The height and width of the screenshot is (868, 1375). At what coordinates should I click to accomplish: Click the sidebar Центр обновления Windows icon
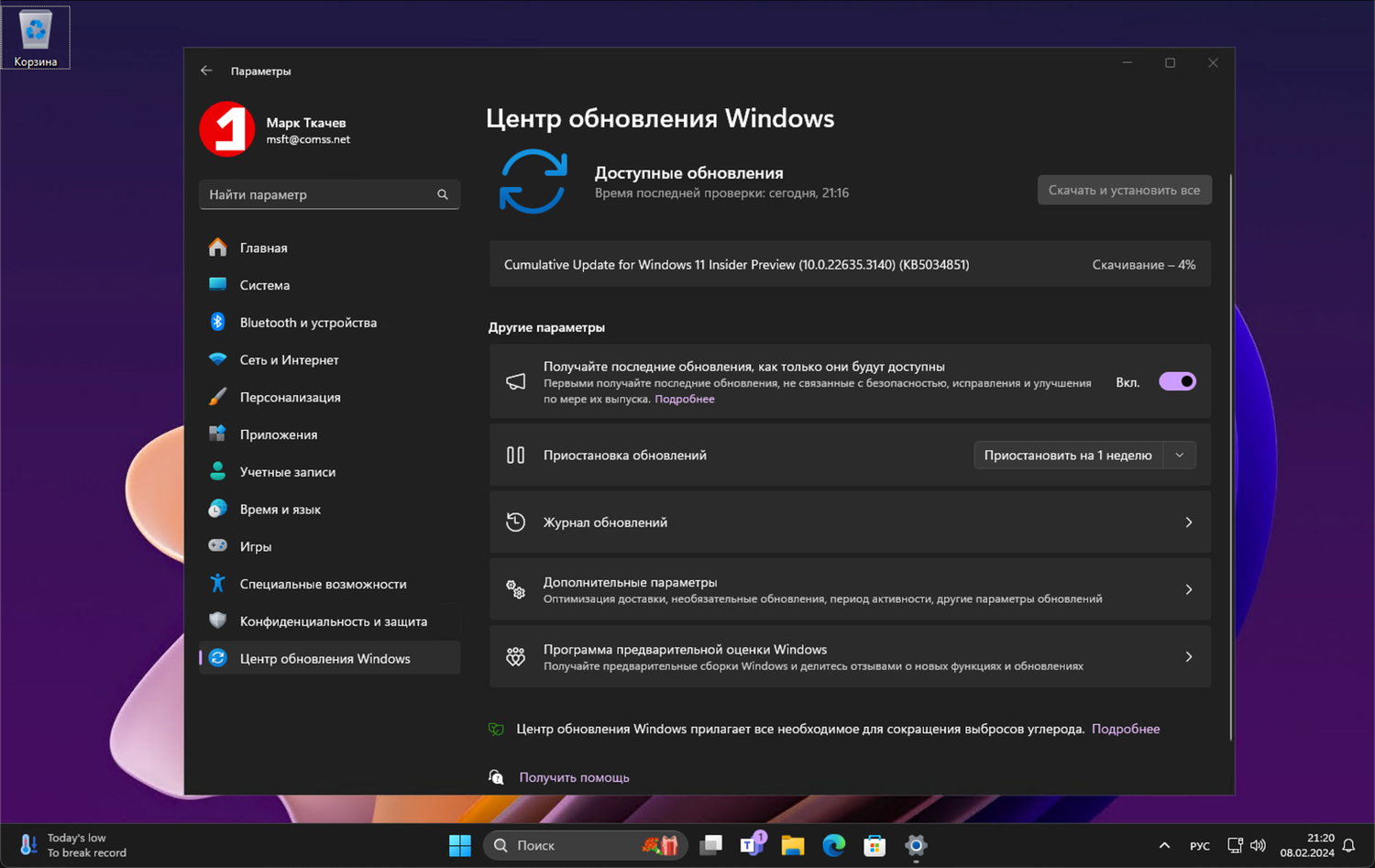217,658
